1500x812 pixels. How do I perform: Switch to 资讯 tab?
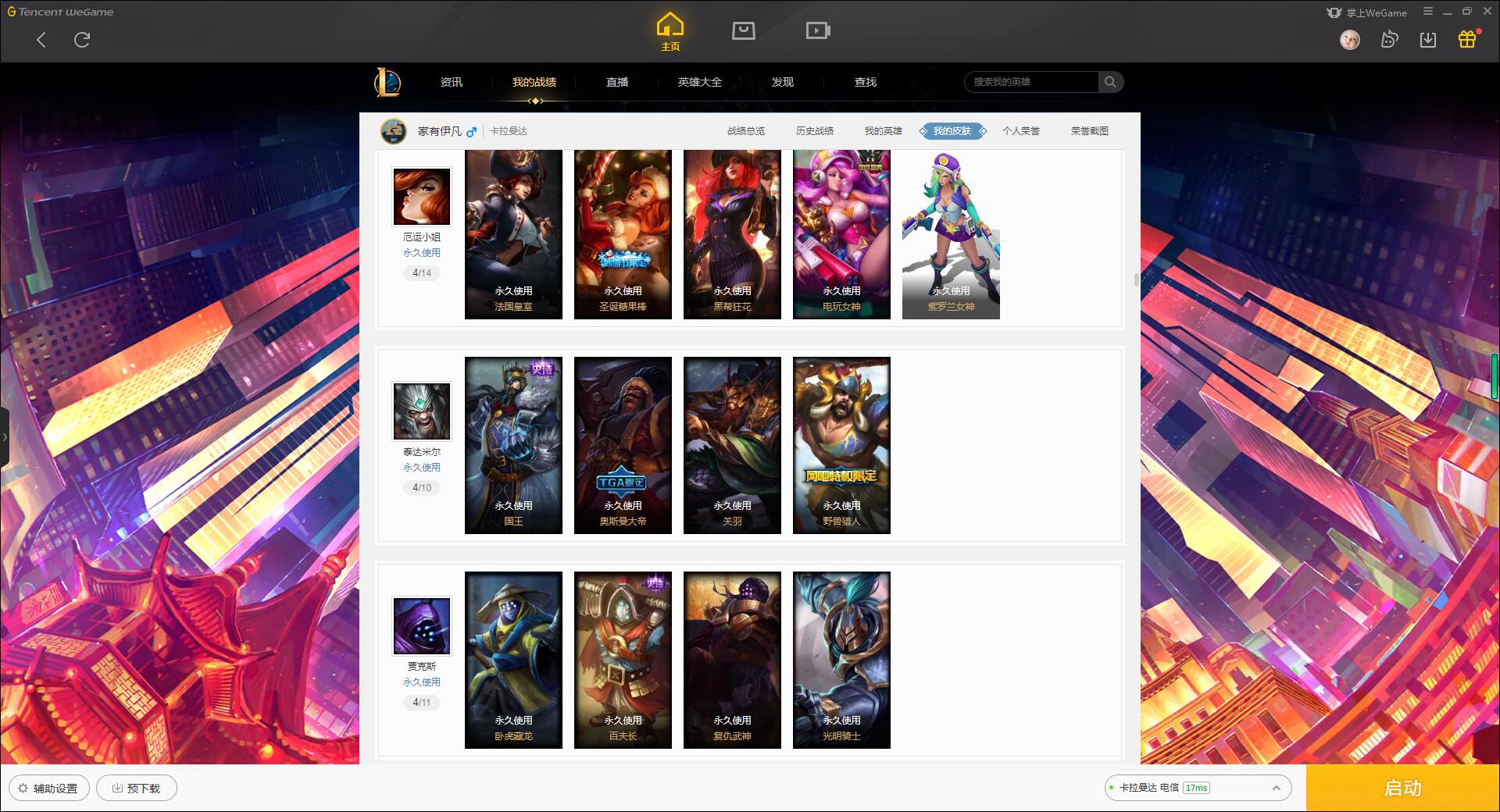452,82
